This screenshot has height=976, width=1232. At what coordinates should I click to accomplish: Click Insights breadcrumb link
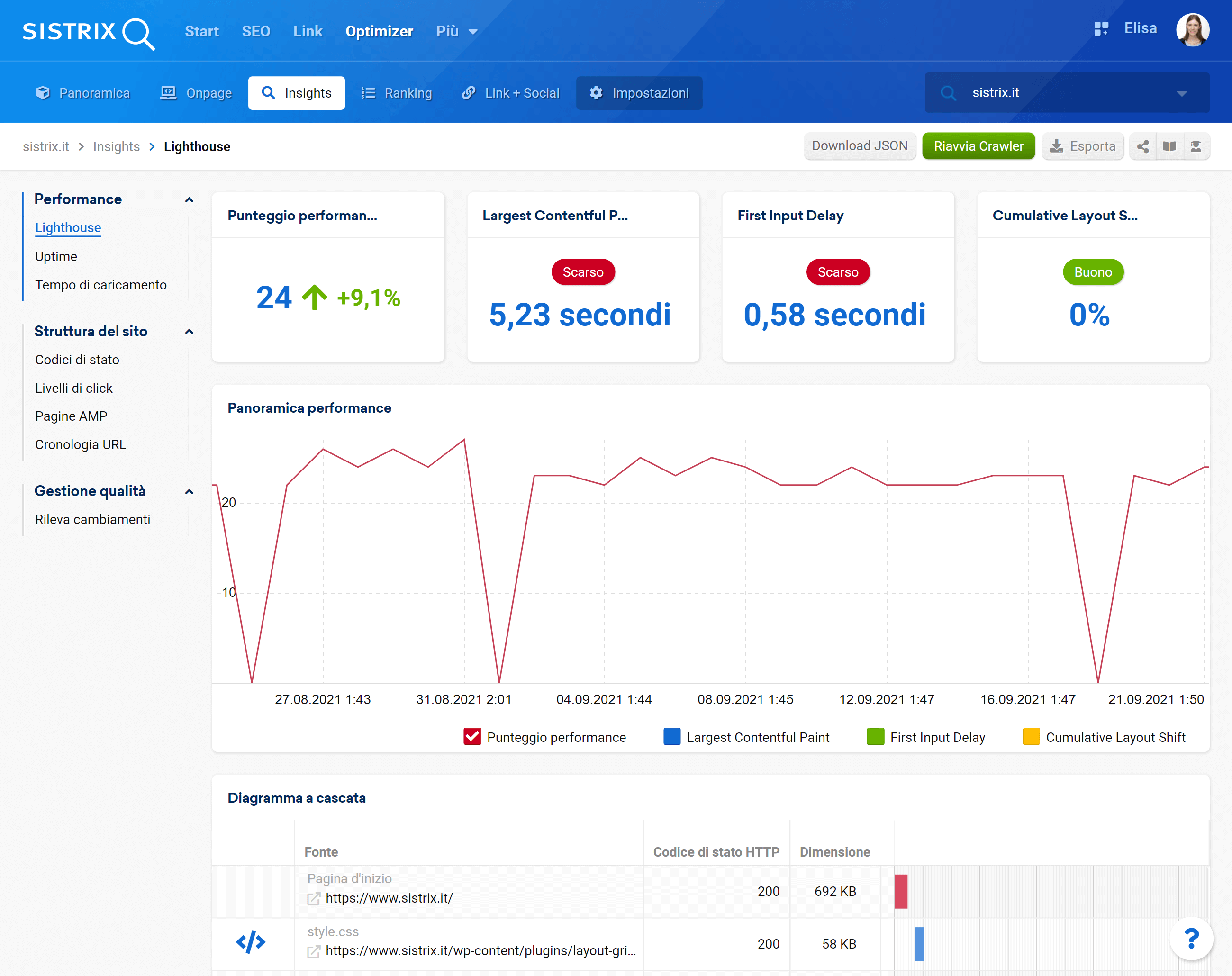[117, 147]
